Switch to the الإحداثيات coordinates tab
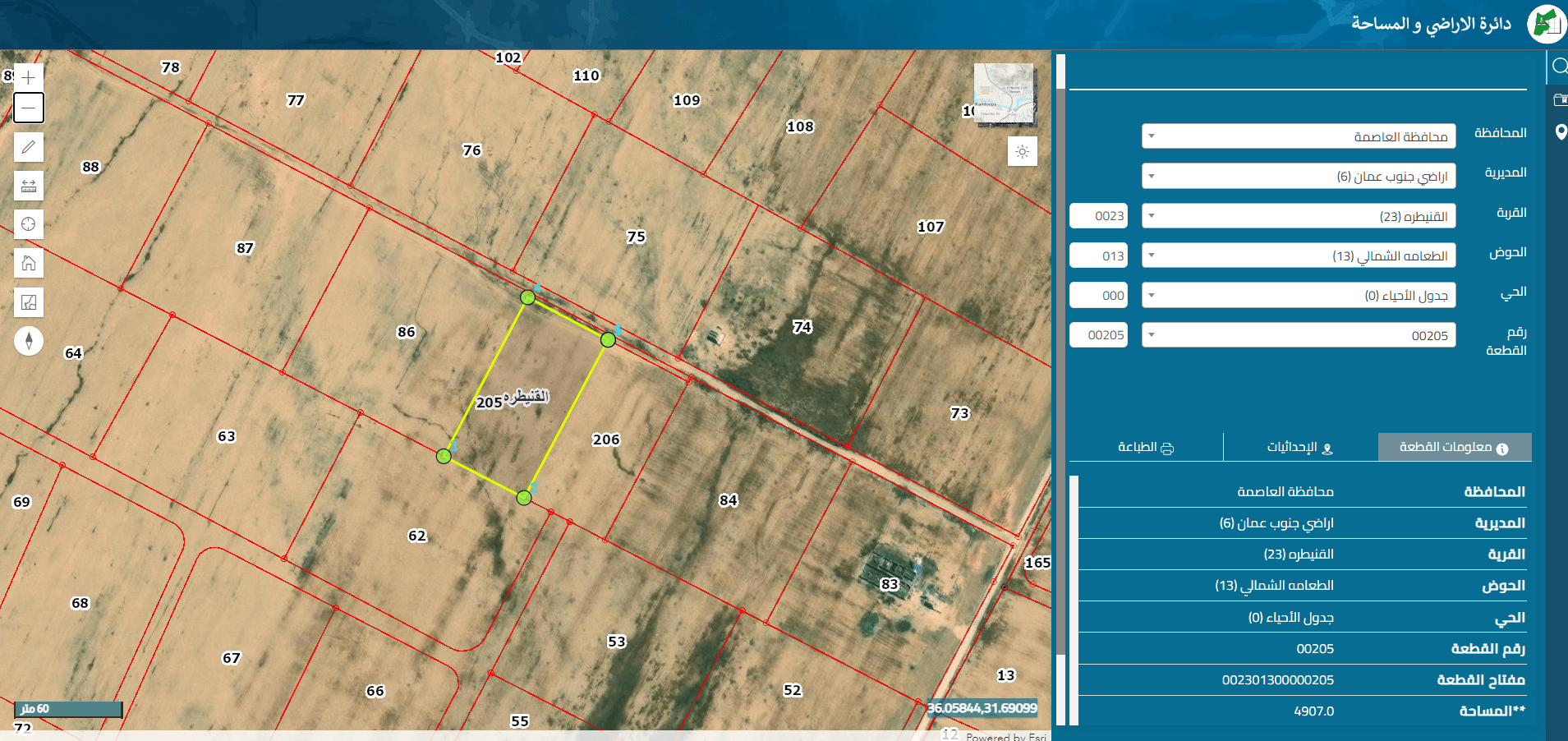The image size is (1568, 741). tap(1300, 447)
